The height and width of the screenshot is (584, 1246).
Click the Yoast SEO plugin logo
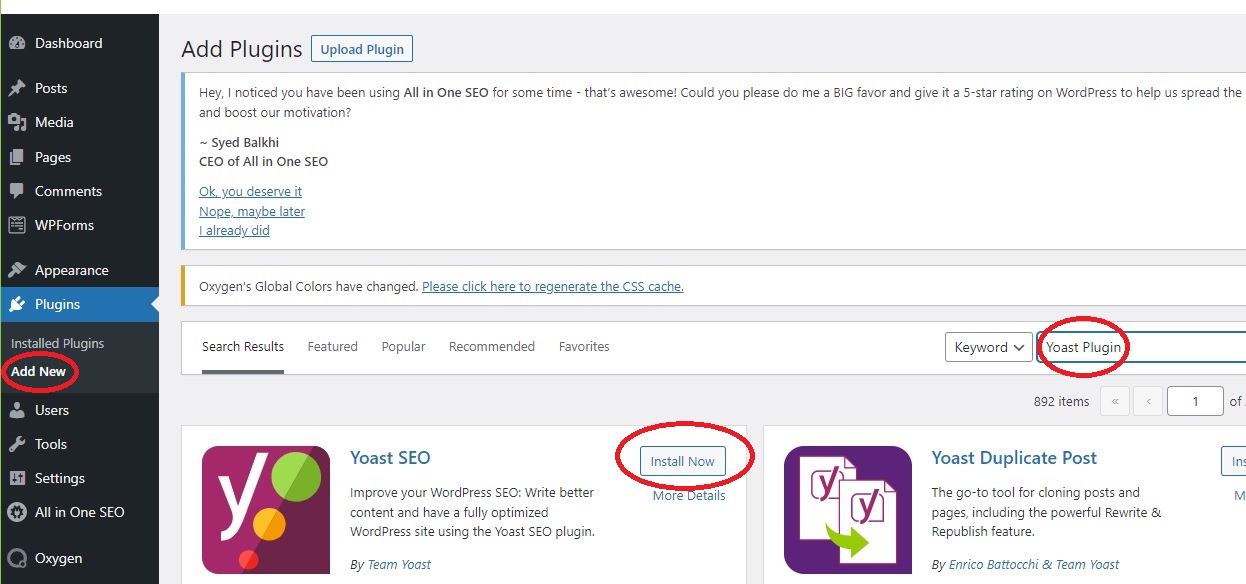pyautogui.click(x=266, y=510)
